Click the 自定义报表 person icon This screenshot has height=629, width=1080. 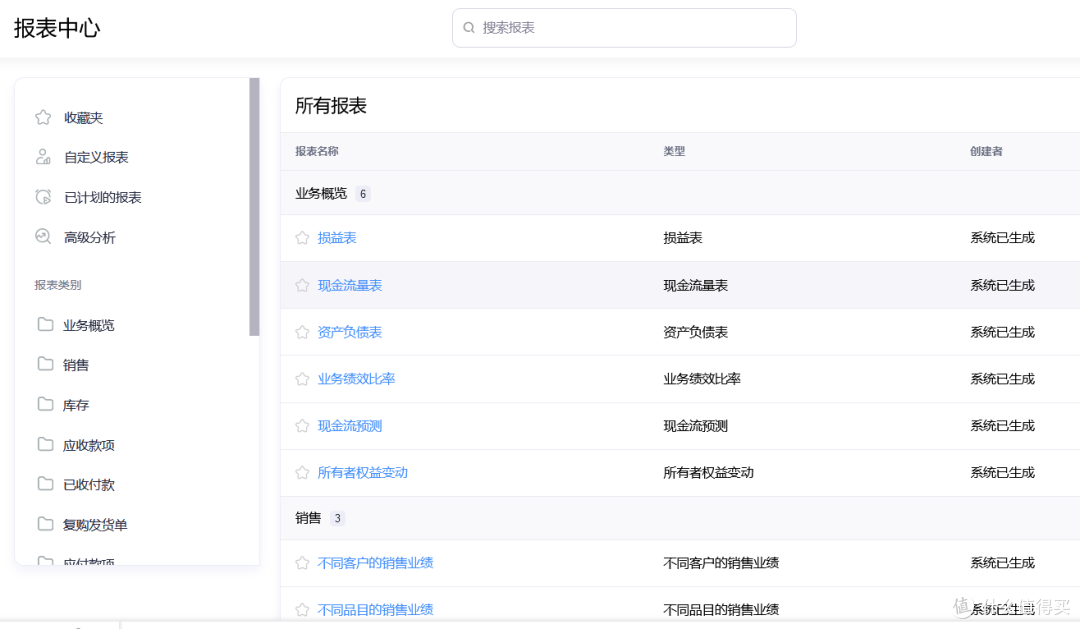click(43, 157)
